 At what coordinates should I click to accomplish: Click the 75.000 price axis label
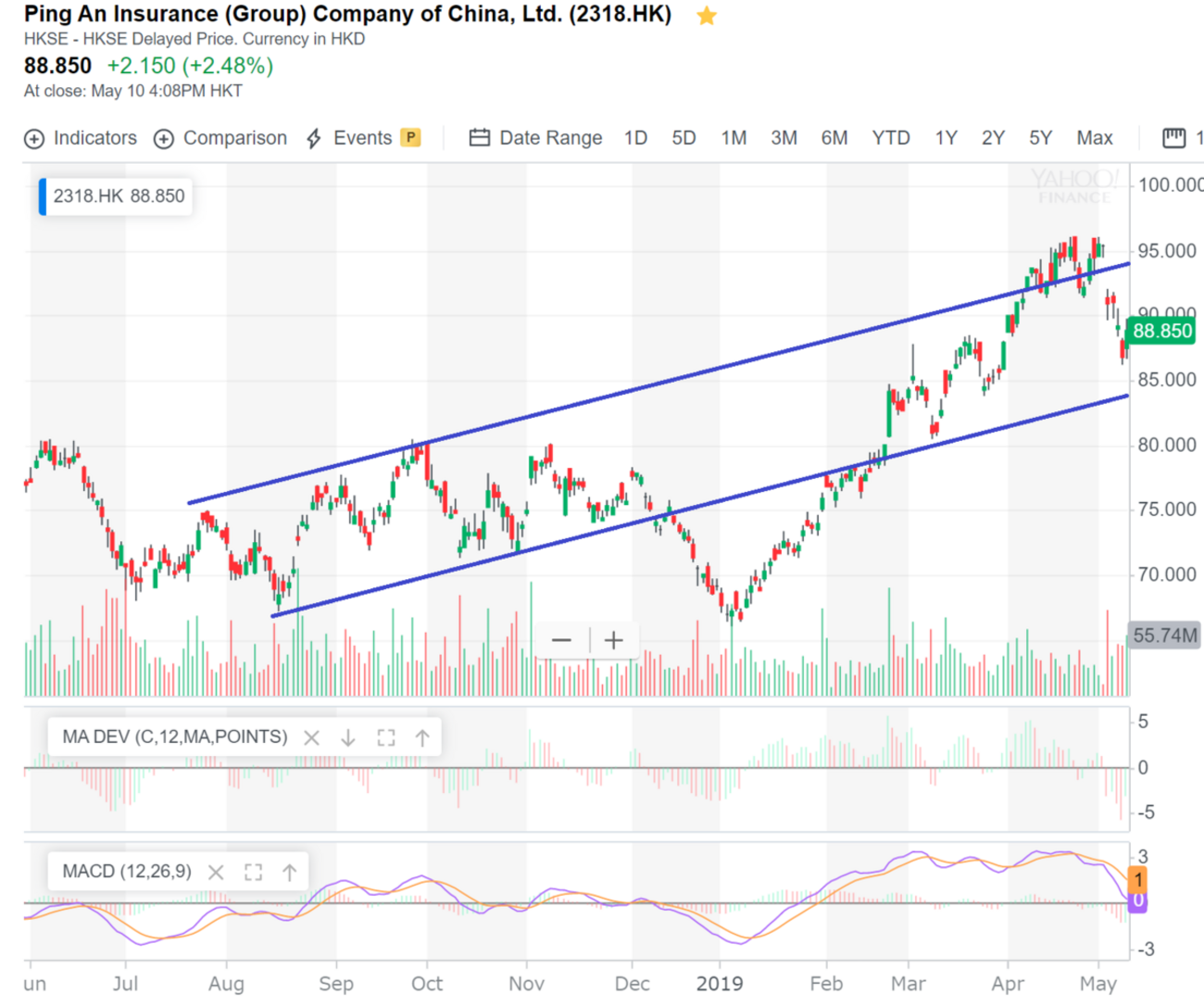(x=1167, y=510)
